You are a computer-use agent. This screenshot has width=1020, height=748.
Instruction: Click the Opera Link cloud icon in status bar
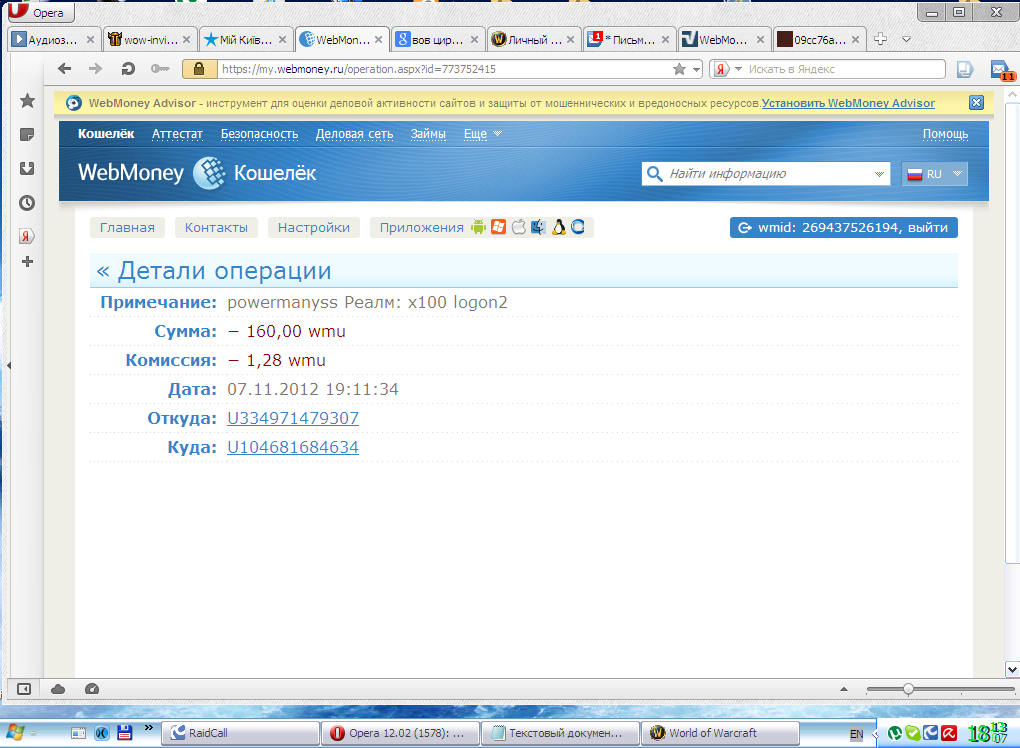point(58,689)
